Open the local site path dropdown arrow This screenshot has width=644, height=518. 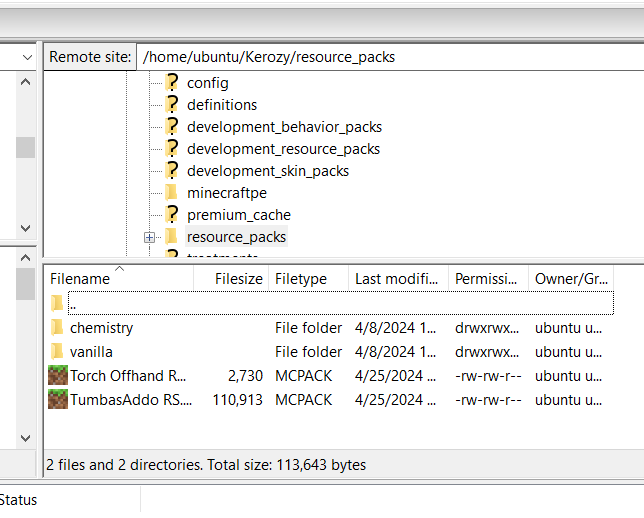coord(26,58)
